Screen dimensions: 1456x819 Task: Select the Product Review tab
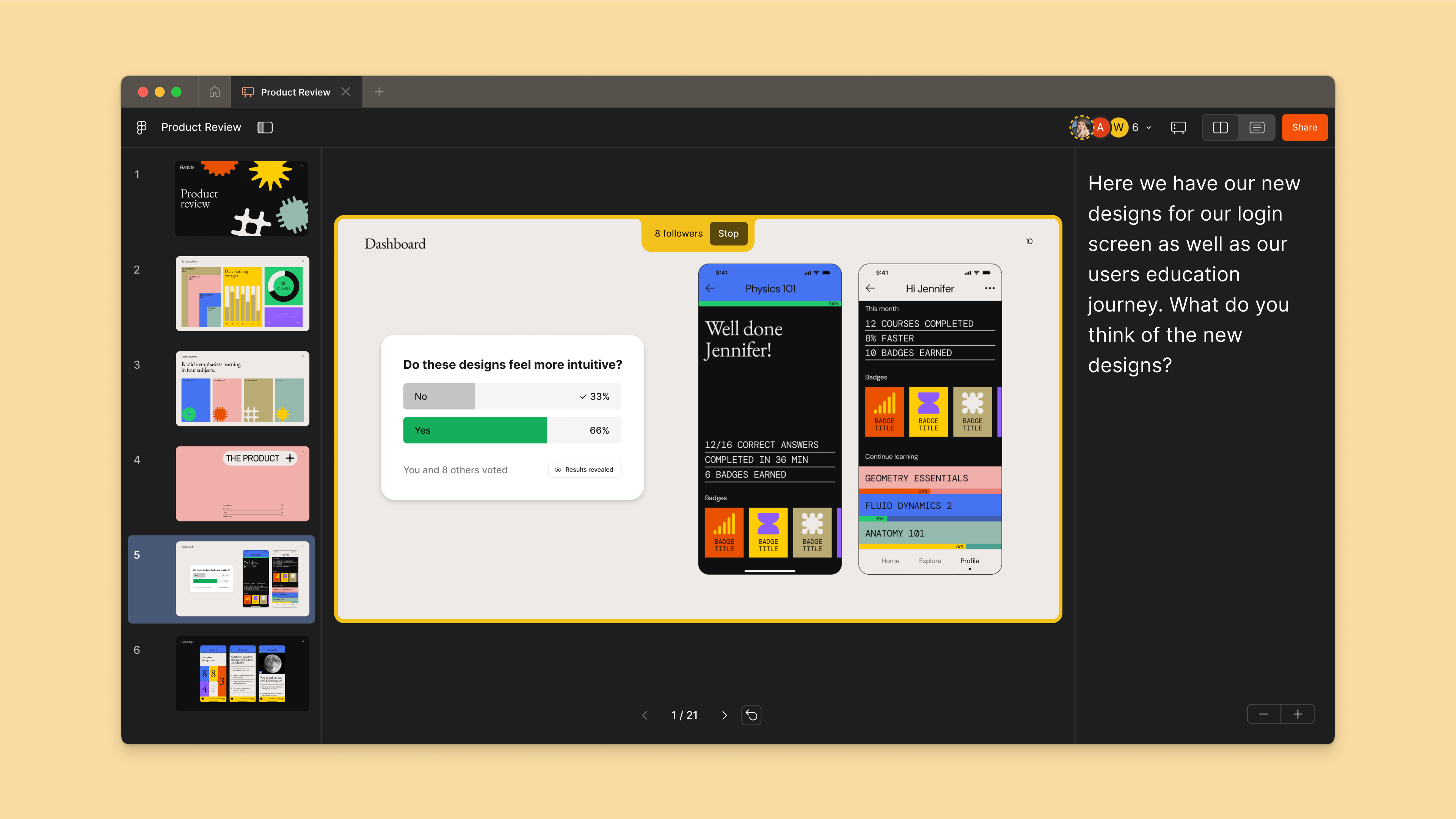coord(295,92)
